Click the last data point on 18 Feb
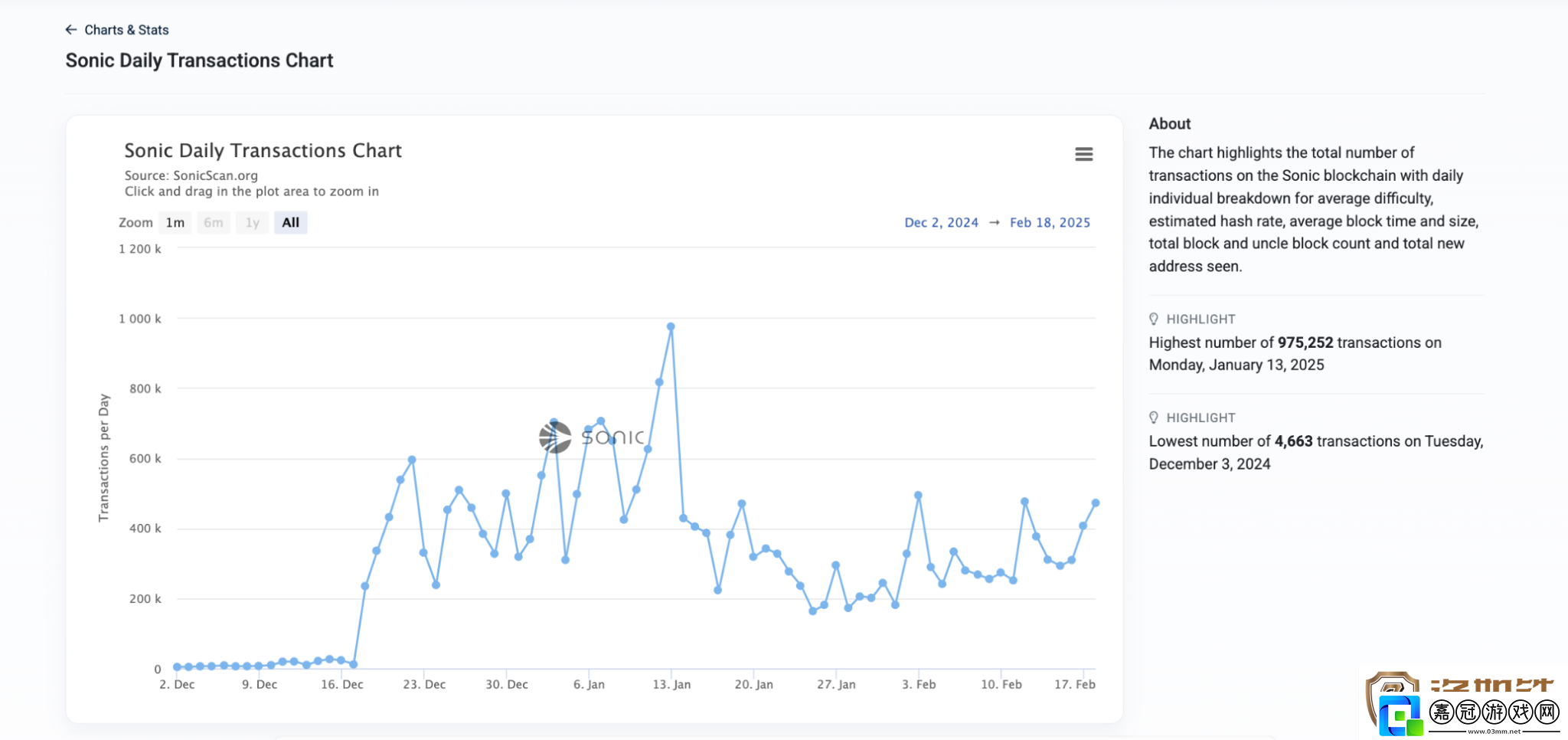Viewport: 1568px width, 740px height. tap(1096, 503)
